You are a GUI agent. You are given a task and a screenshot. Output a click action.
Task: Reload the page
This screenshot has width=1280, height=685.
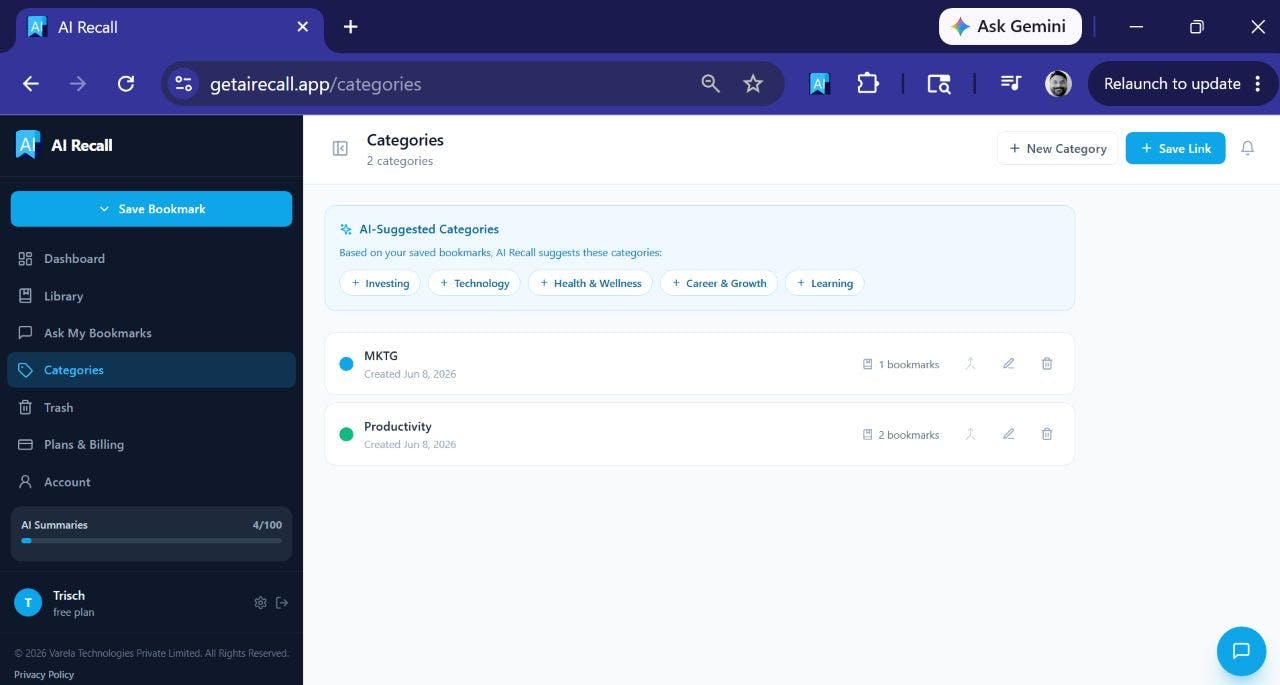pyautogui.click(x=126, y=84)
